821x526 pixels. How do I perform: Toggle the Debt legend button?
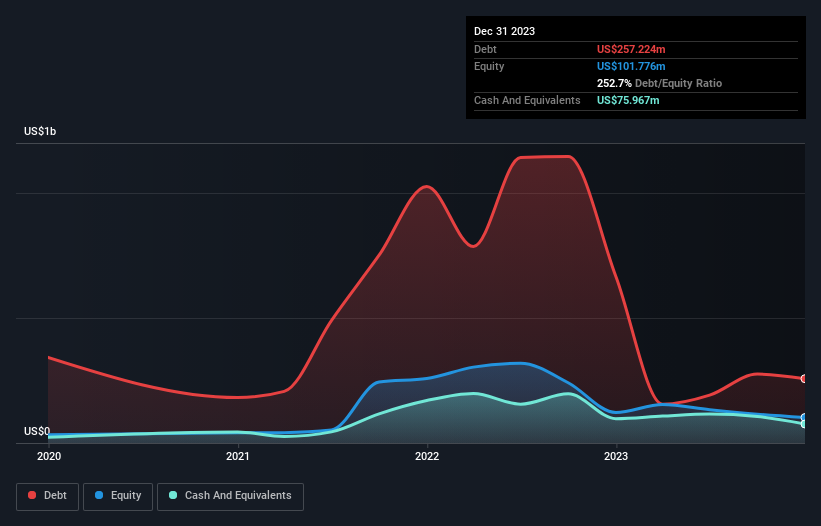[x=48, y=496]
